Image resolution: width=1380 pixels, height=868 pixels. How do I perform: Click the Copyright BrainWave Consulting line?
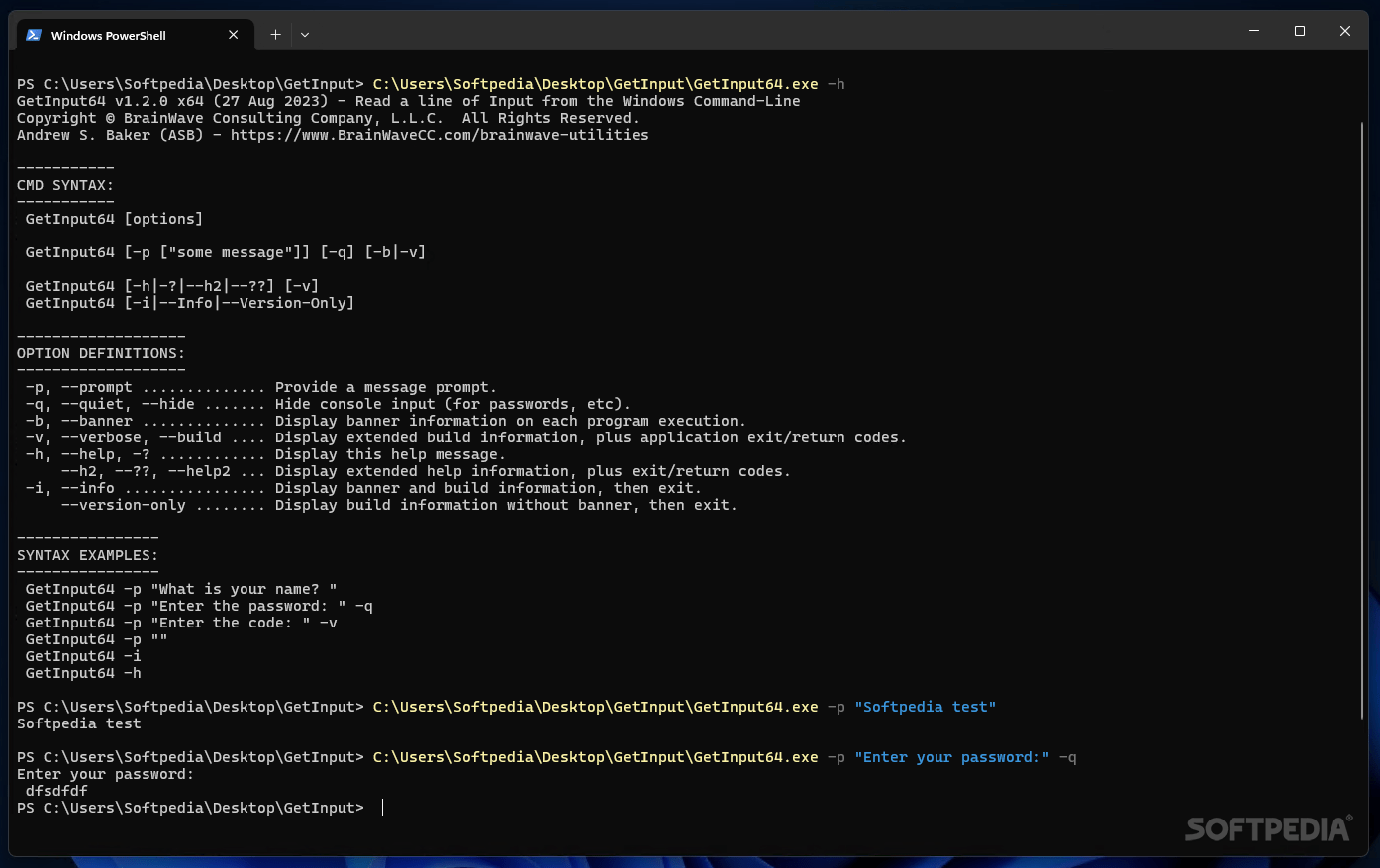click(x=328, y=118)
